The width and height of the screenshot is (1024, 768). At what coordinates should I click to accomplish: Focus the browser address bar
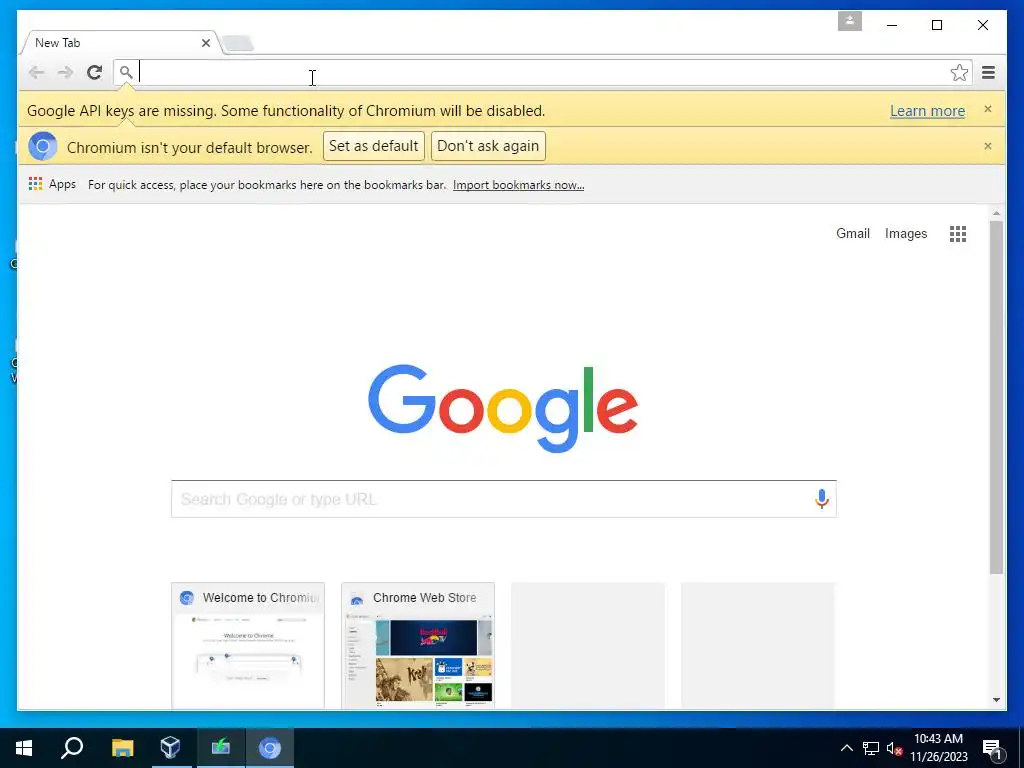(542, 72)
